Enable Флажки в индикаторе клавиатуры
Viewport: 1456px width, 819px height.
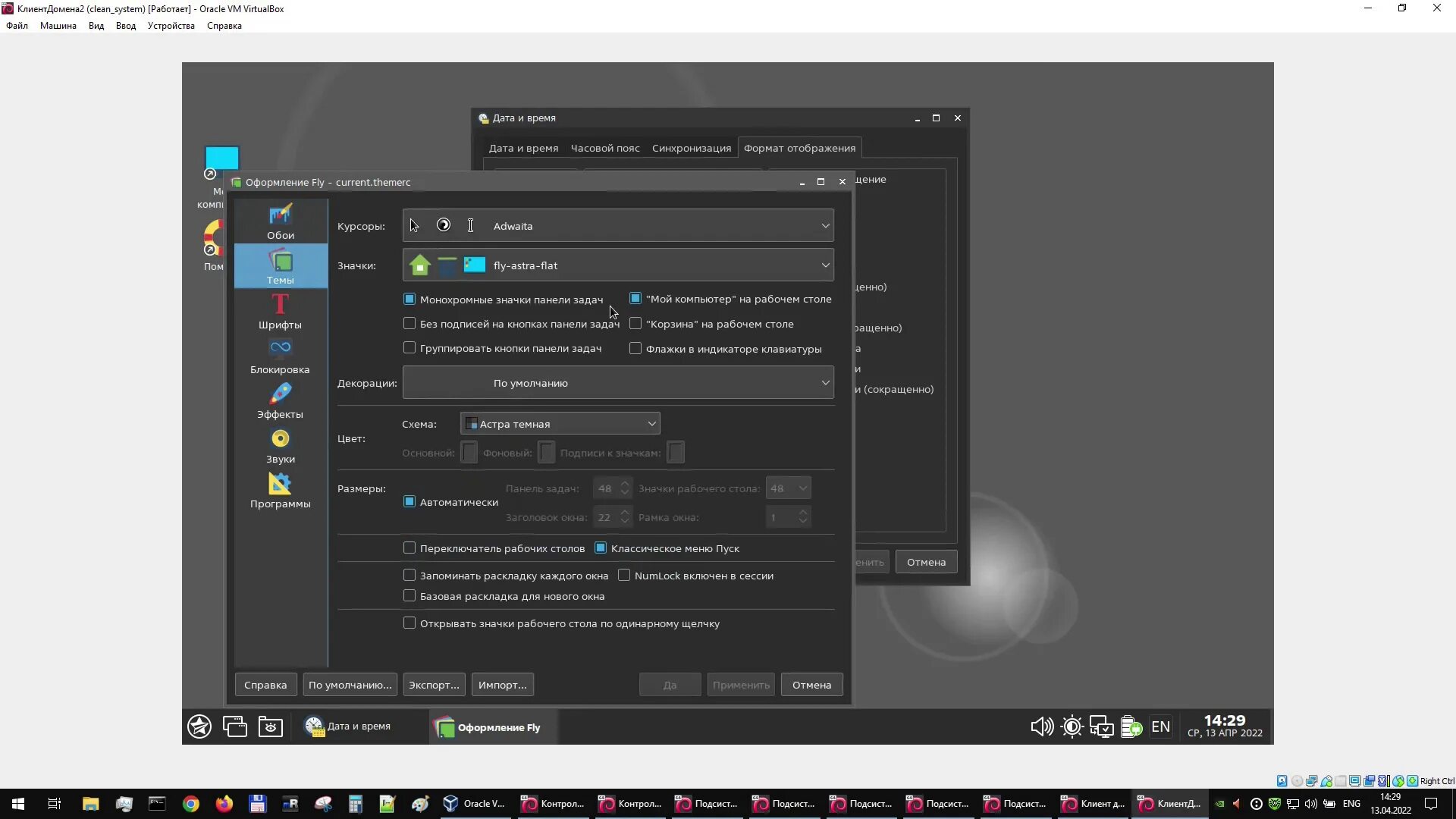pyautogui.click(x=635, y=348)
